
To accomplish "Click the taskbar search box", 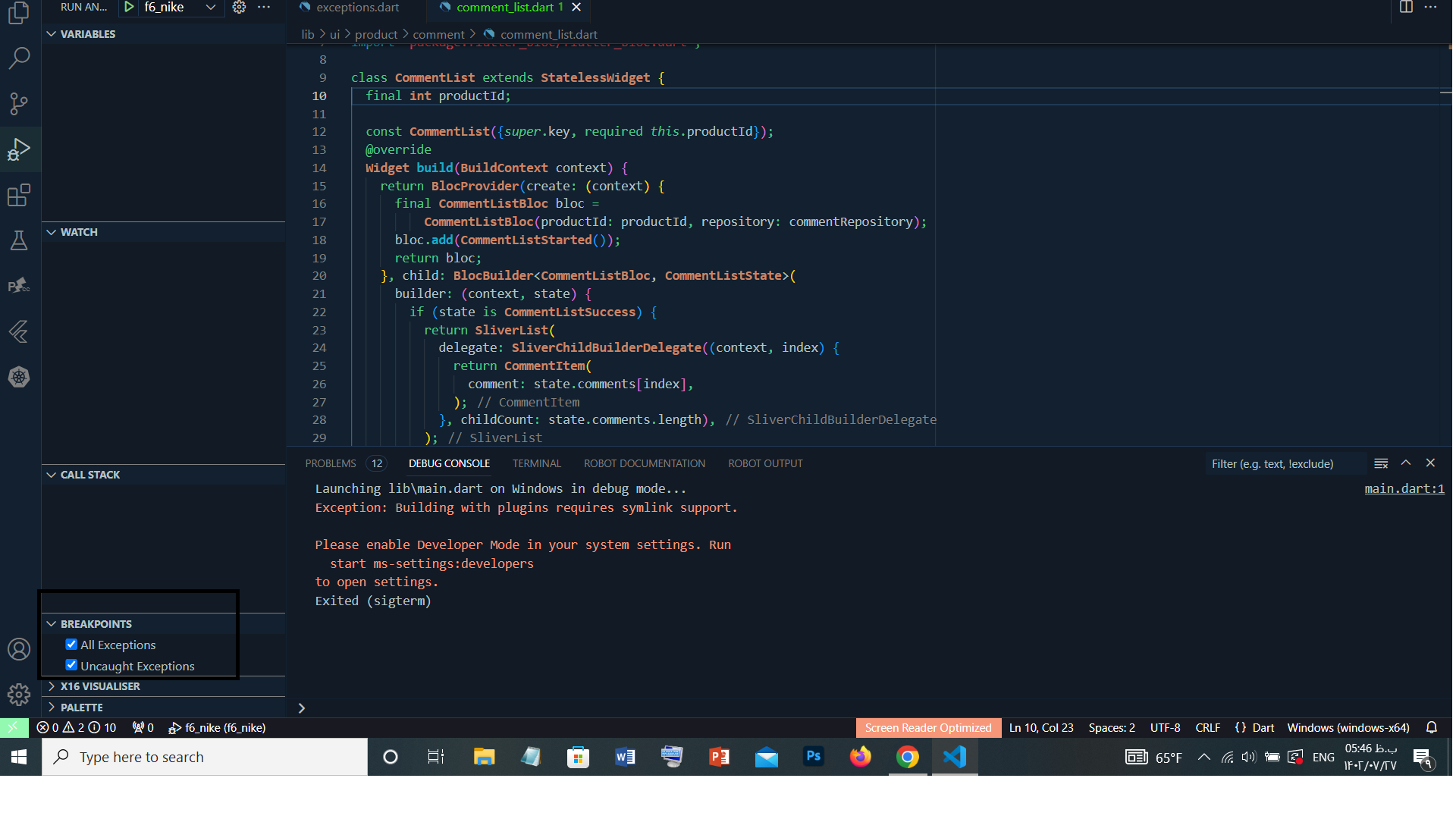I will point(205,757).
